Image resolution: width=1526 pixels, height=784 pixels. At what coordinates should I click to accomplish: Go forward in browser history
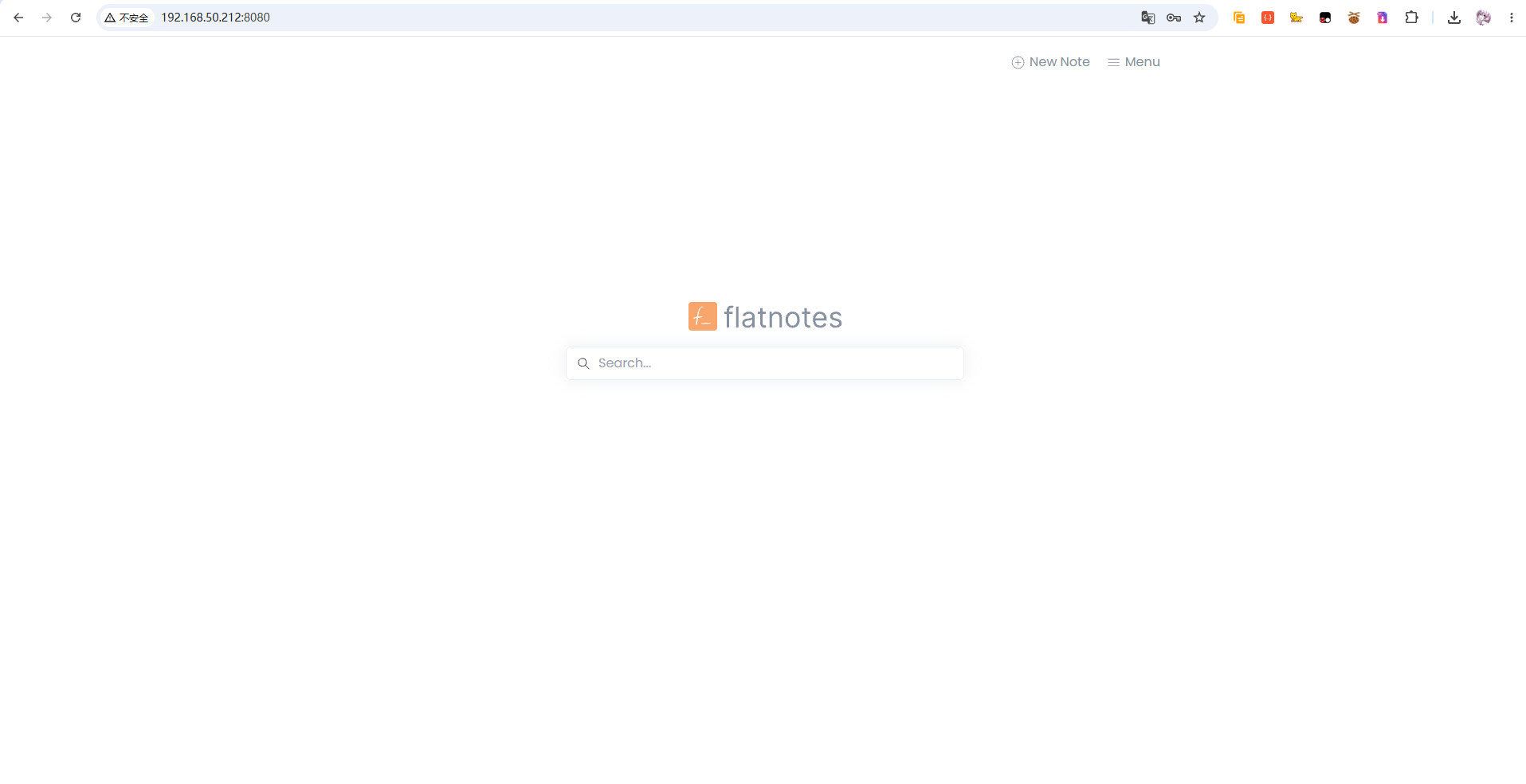47,18
